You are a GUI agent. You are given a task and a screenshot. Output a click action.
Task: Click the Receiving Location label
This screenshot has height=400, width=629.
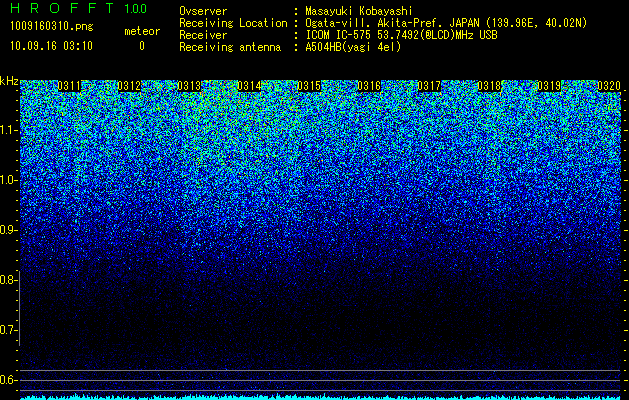233,23
